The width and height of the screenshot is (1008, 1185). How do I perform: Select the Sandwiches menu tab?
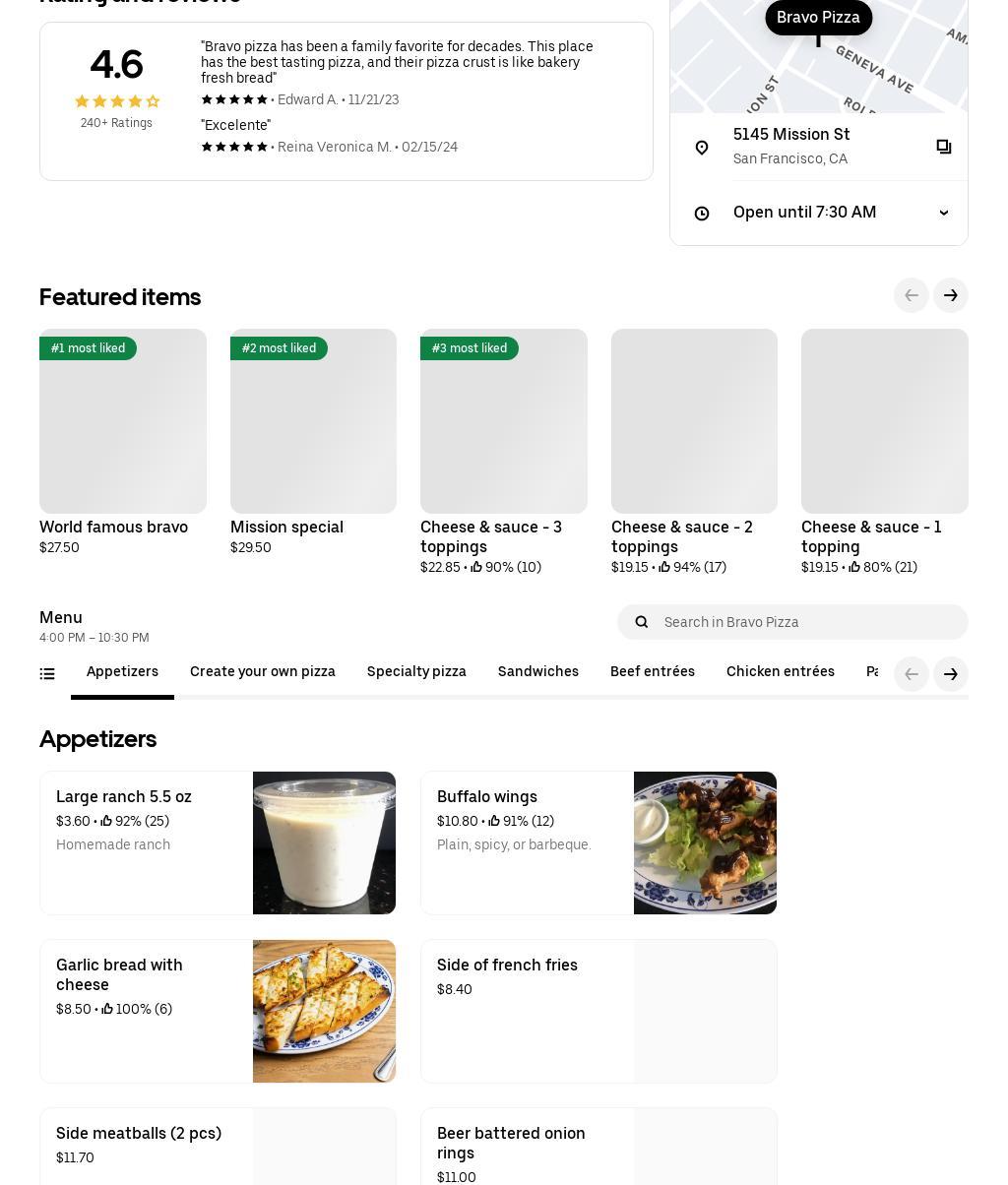(538, 672)
